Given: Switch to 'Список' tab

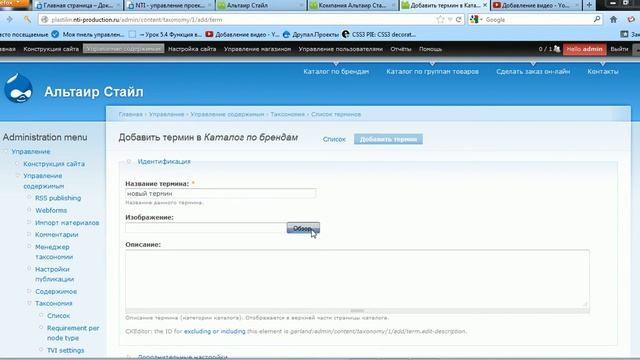Looking at the screenshot, I should coord(334,139).
